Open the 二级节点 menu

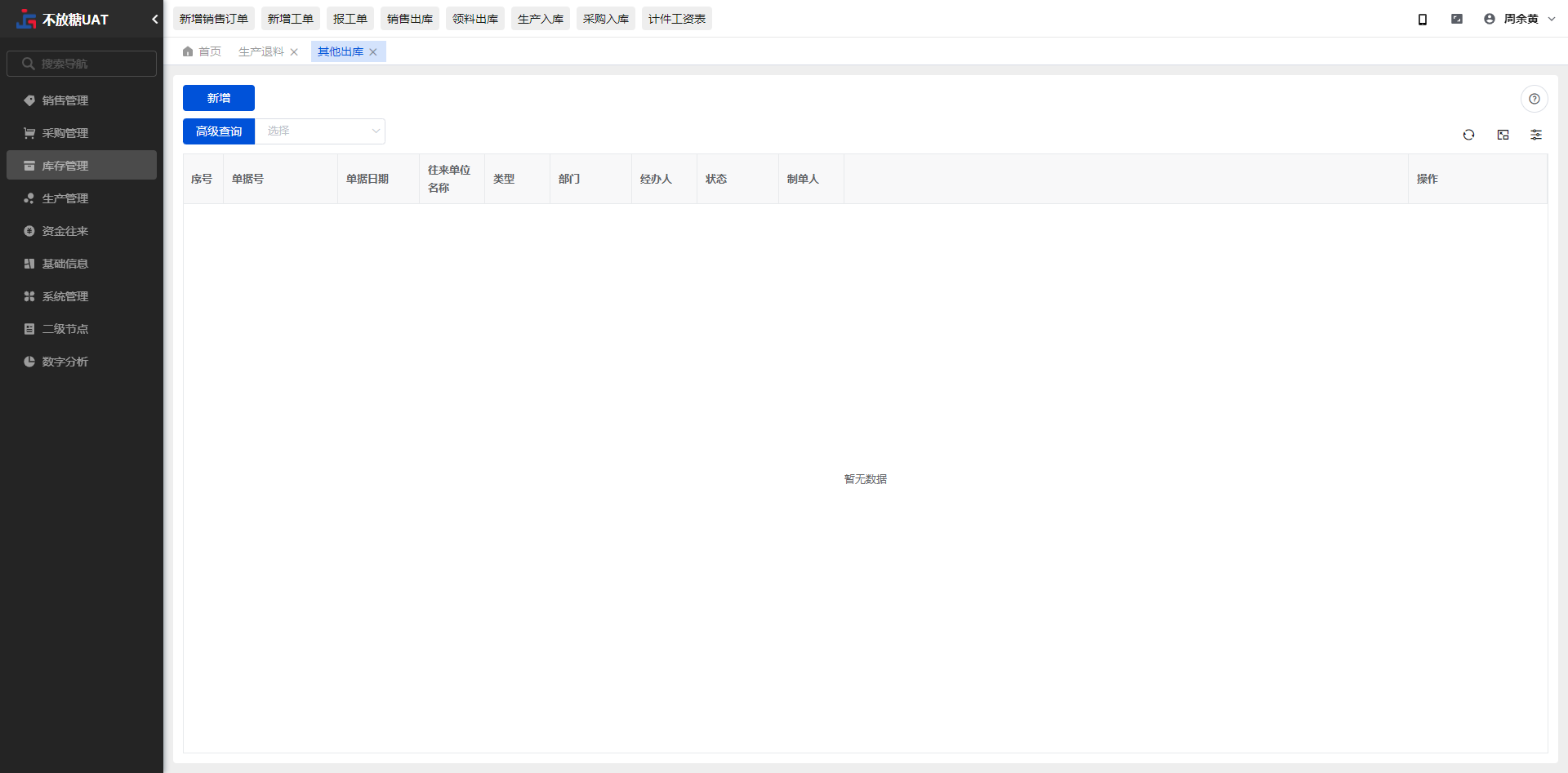[x=82, y=329]
